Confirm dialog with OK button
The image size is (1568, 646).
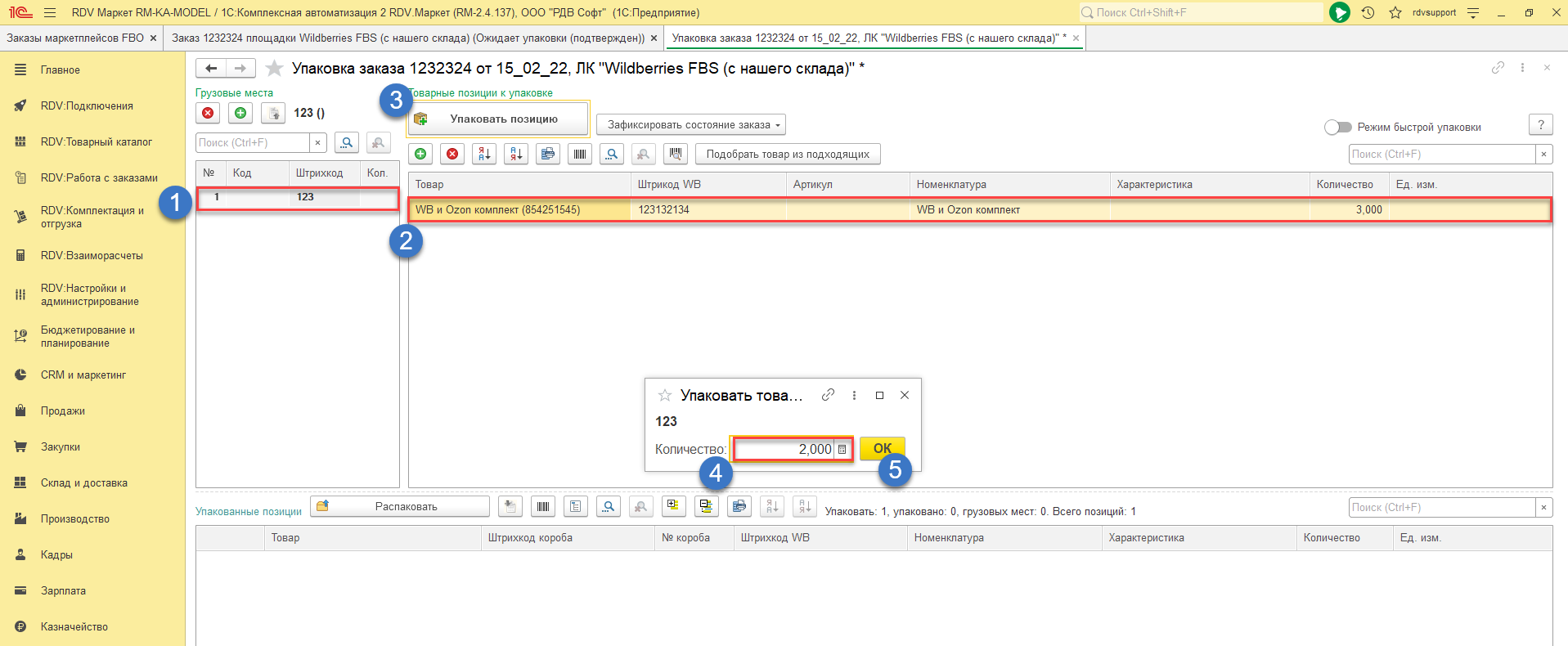[883, 448]
